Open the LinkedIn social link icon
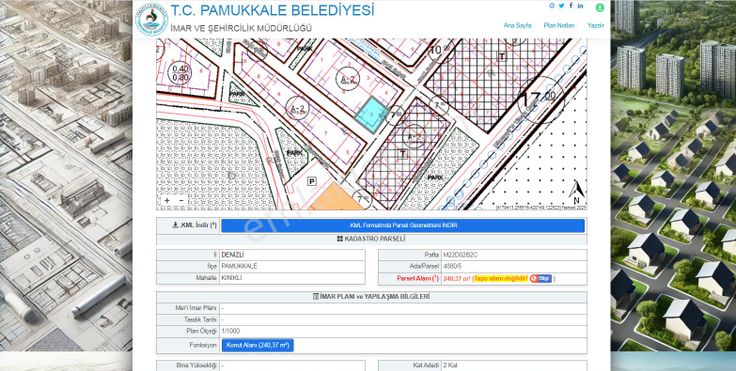This screenshot has width=736, height=371. pyautogui.click(x=581, y=6)
